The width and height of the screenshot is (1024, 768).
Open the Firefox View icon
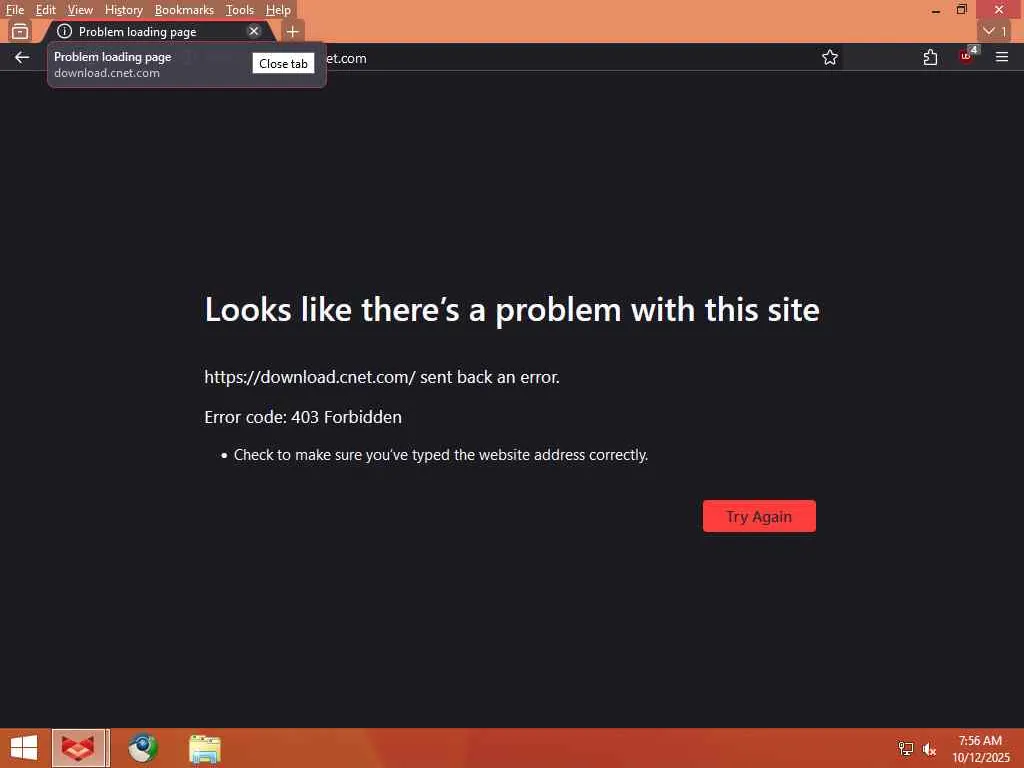20,31
